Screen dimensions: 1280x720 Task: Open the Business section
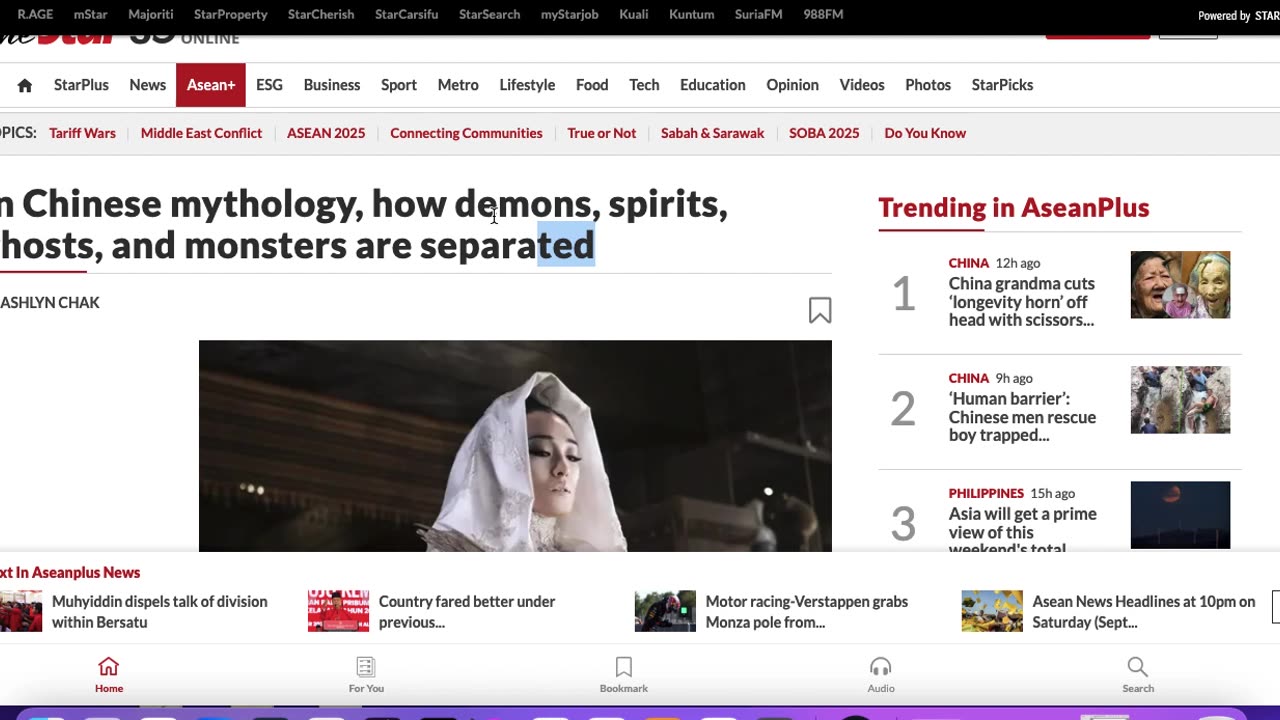(332, 85)
